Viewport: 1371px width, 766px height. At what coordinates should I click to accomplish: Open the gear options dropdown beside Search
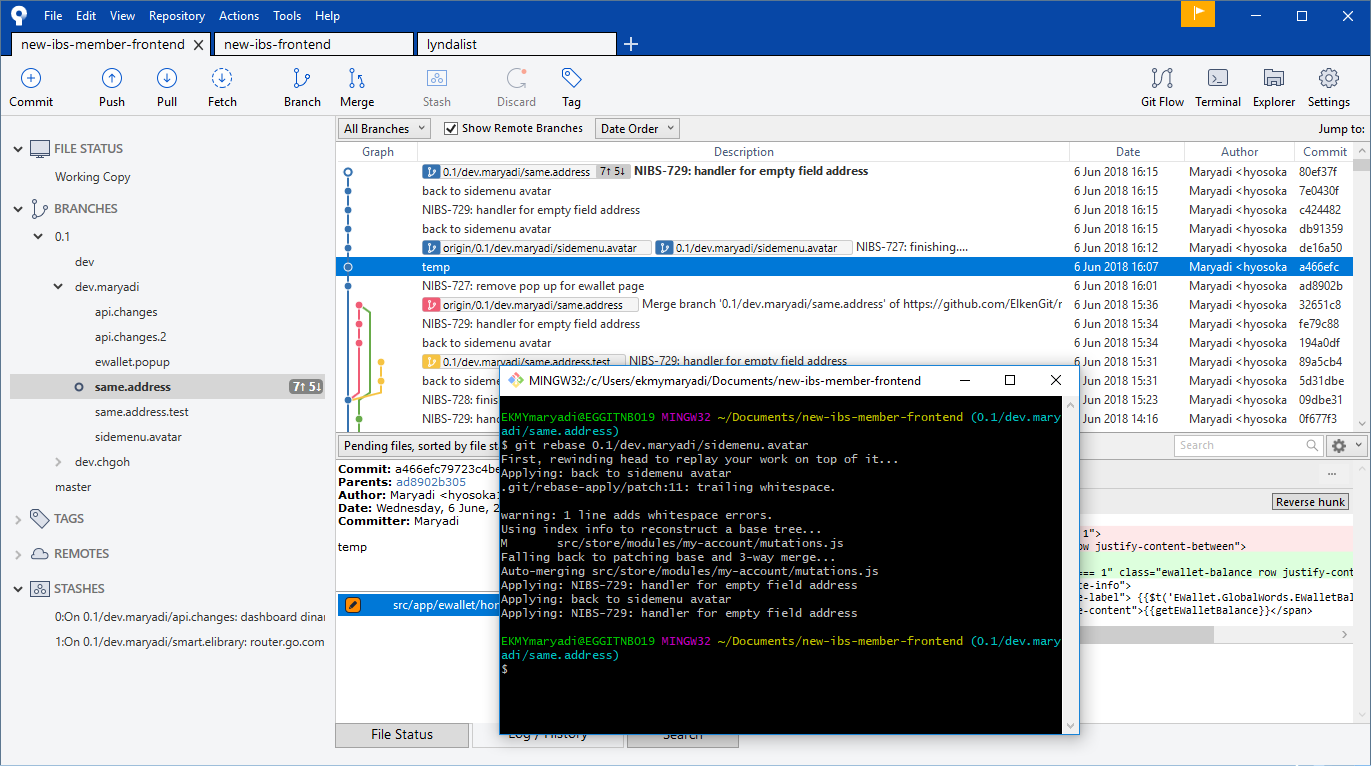[1345, 445]
